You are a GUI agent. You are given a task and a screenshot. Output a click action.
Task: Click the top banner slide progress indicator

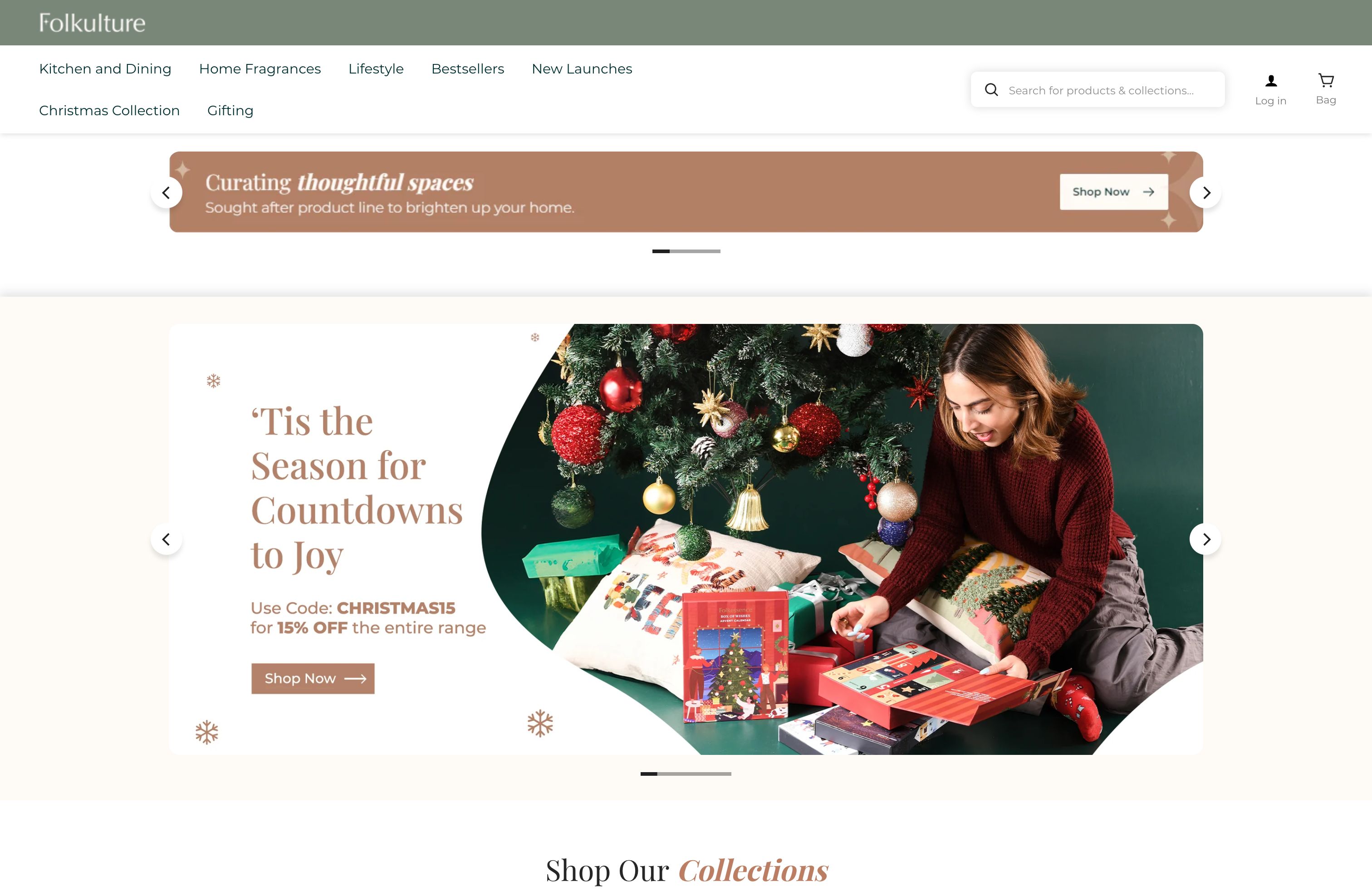(686, 251)
